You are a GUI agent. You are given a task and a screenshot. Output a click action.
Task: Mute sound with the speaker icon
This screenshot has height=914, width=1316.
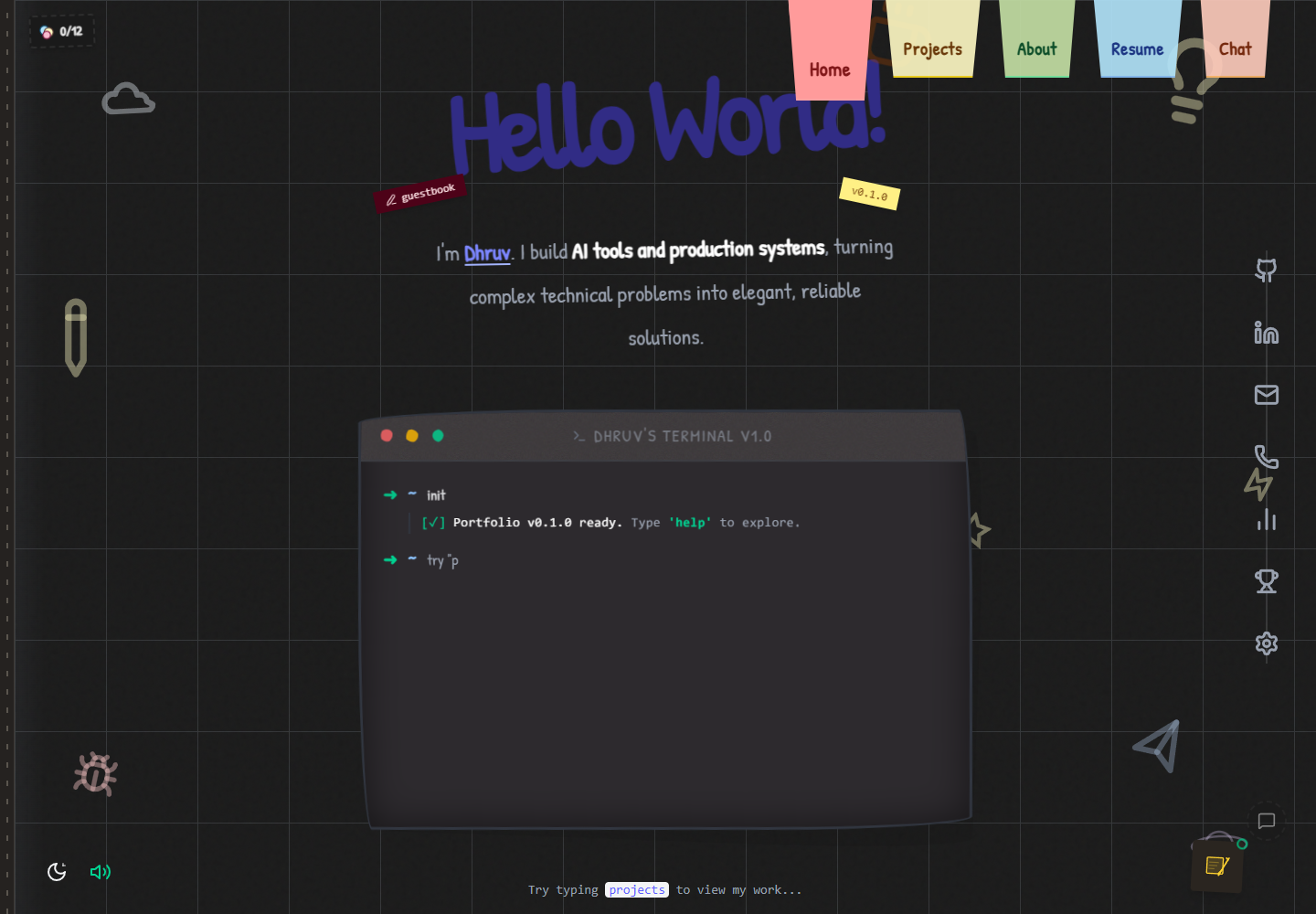(x=101, y=872)
